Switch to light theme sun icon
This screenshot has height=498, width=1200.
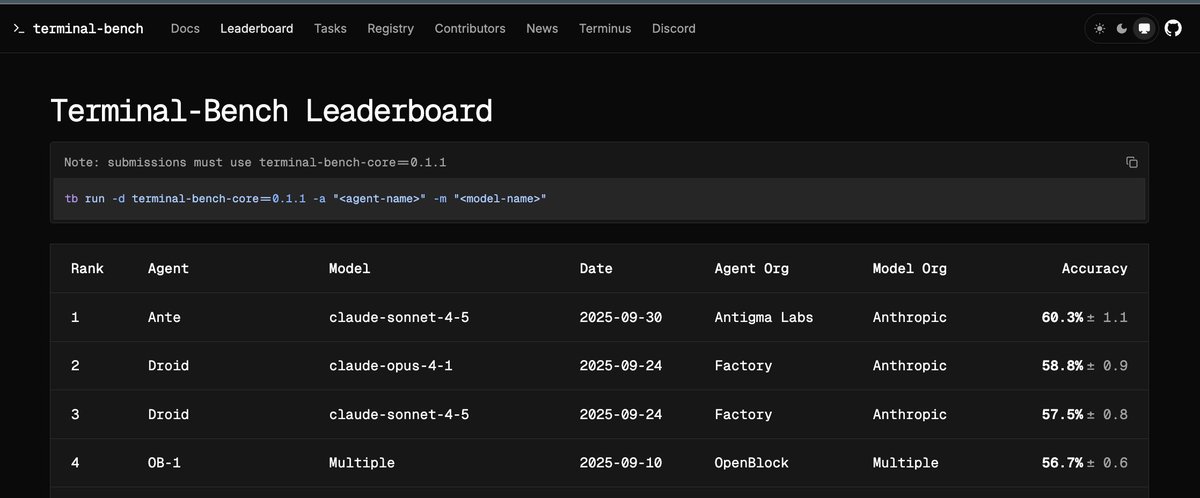[x=1100, y=29]
